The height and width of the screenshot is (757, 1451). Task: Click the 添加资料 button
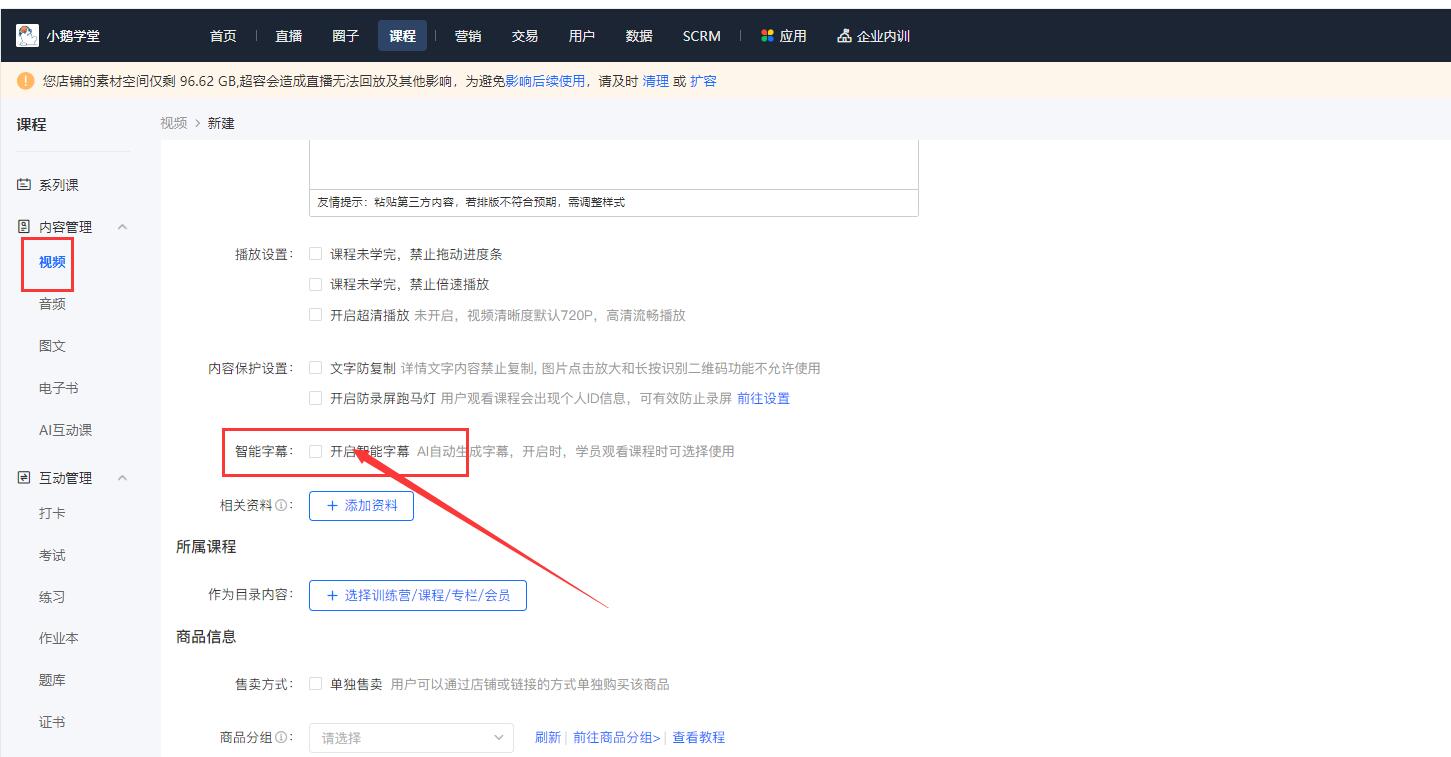[x=361, y=506]
